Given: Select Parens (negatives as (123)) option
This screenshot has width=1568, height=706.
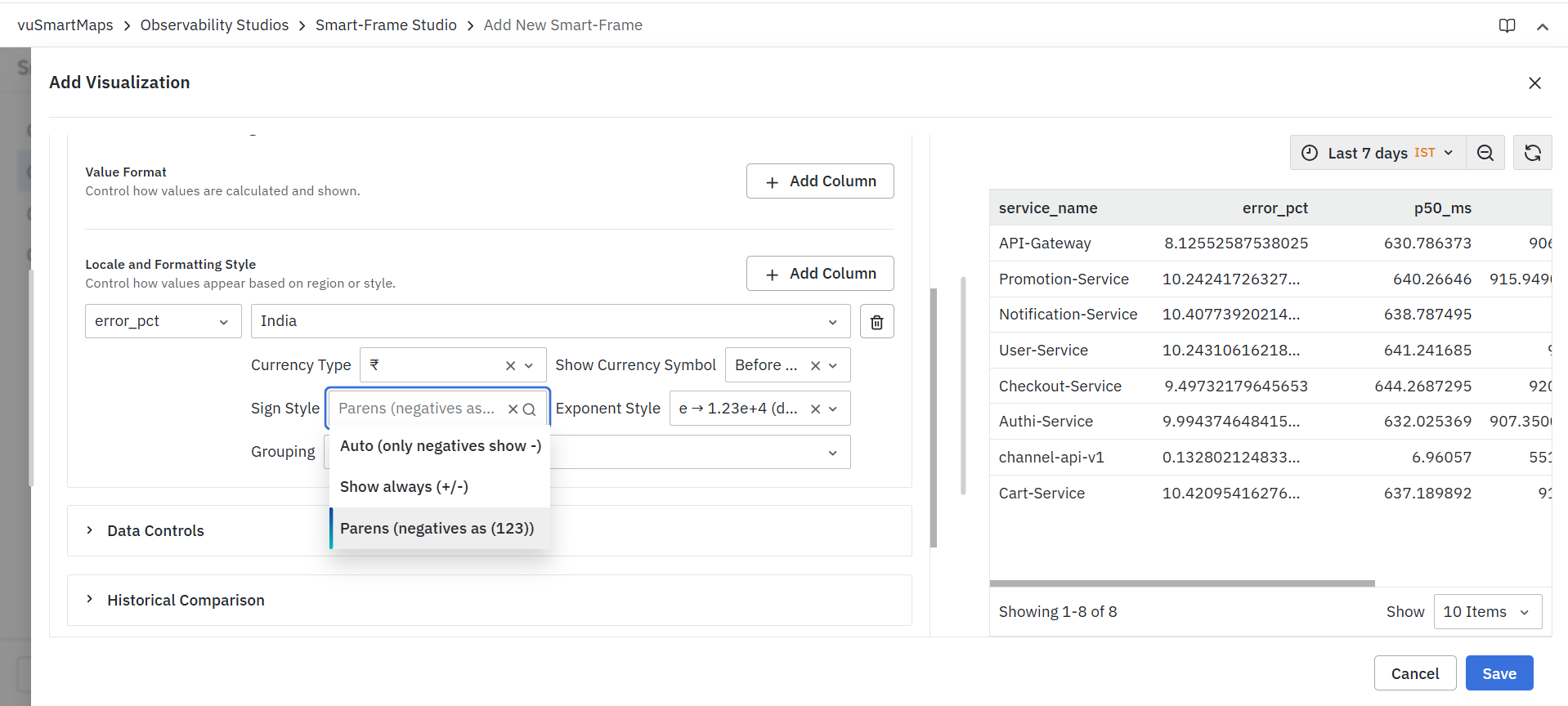Looking at the screenshot, I should point(440,529).
